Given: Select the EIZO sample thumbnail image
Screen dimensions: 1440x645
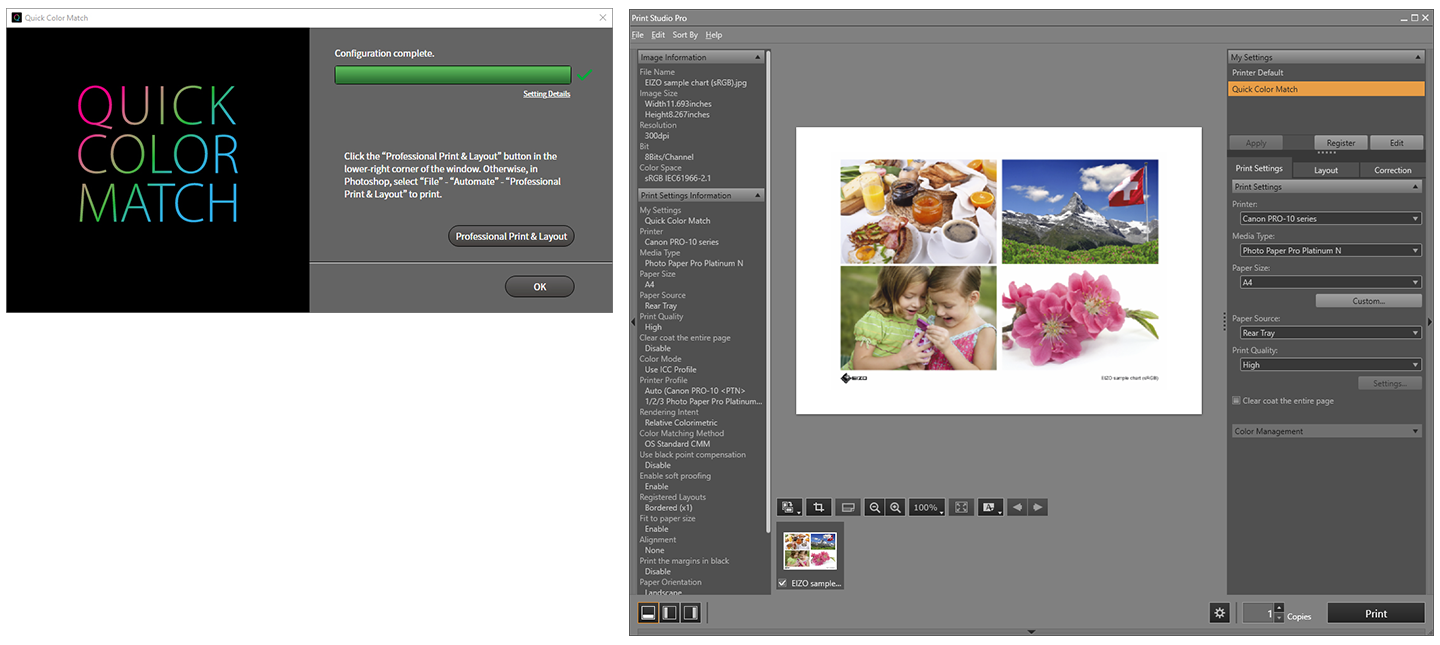Looking at the screenshot, I should 810,550.
